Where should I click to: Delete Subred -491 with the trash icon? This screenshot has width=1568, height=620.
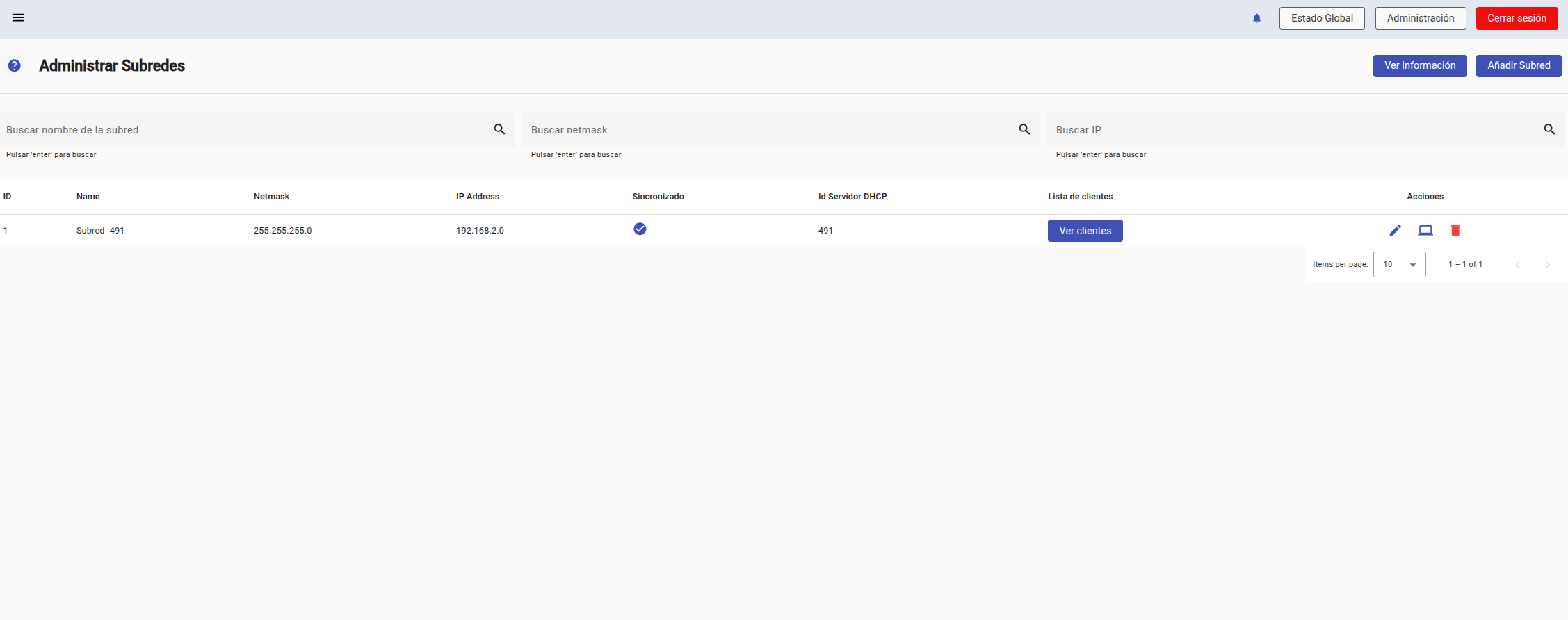(1455, 231)
